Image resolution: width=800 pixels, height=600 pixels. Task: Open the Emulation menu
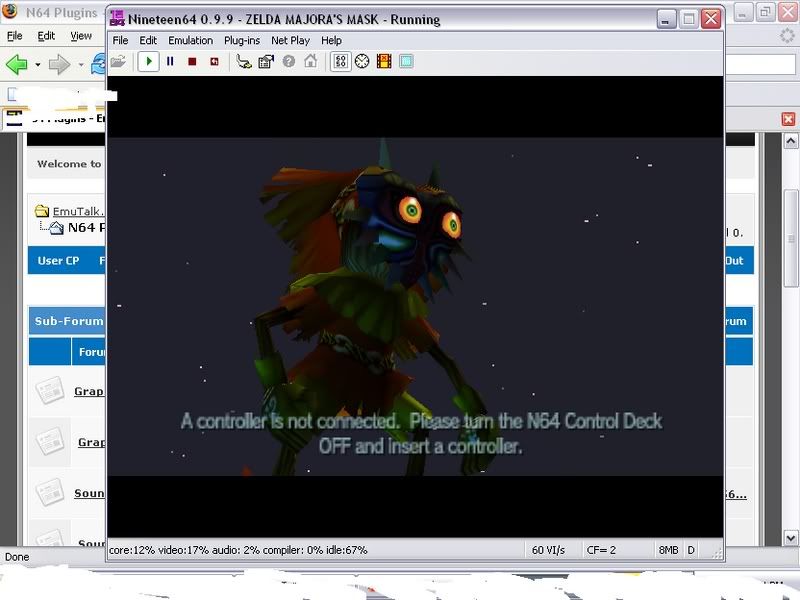190,40
